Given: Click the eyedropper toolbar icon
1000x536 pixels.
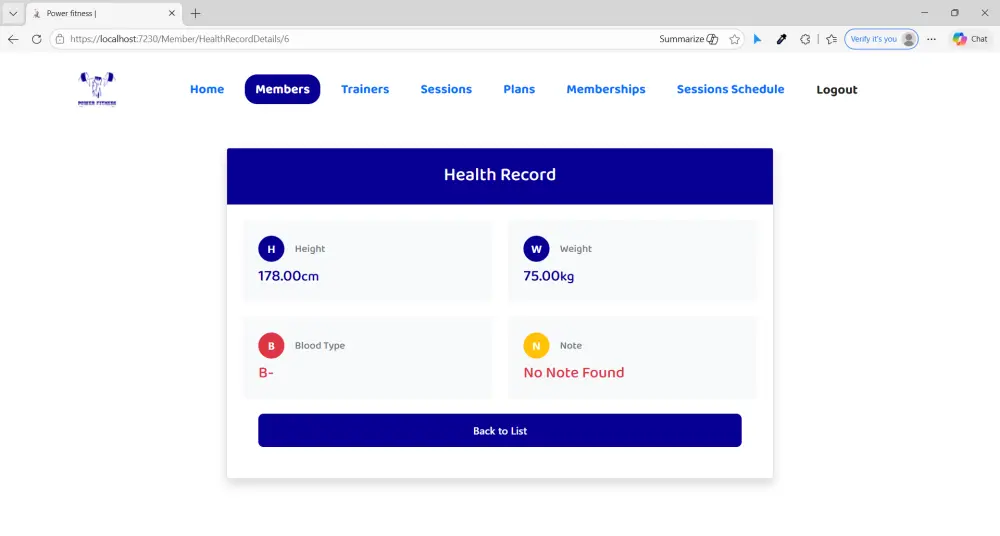Looking at the screenshot, I should tap(781, 39).
